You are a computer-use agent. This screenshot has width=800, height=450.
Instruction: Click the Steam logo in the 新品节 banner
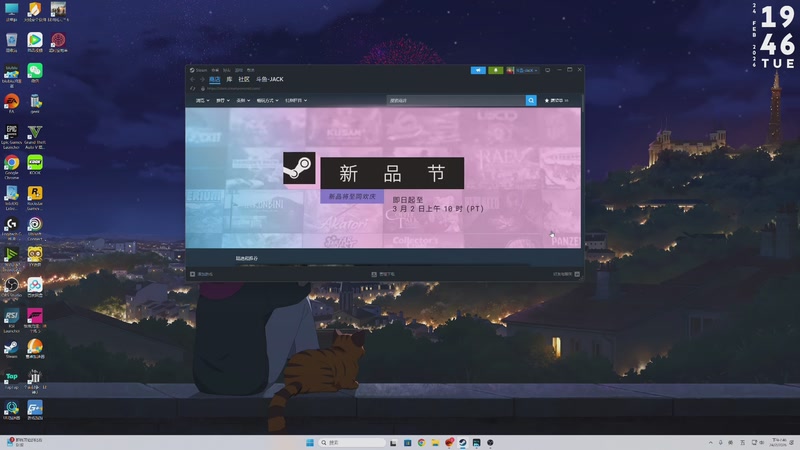tap(299, 168)
